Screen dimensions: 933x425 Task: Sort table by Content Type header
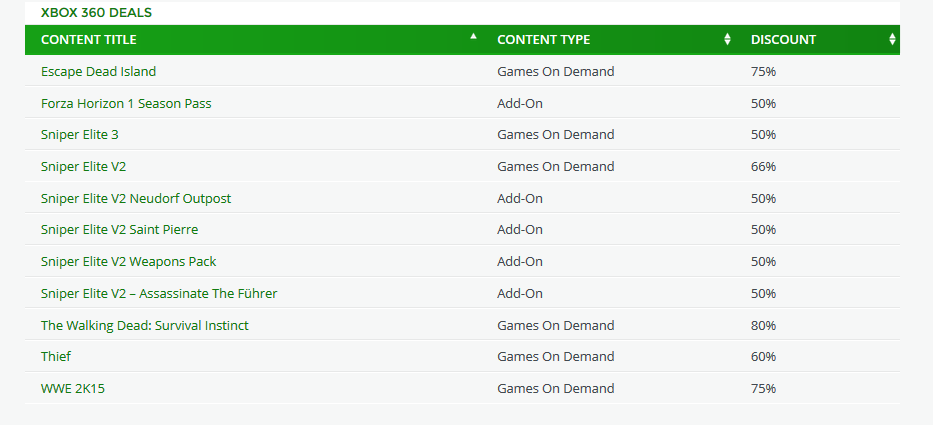[544, 40]
